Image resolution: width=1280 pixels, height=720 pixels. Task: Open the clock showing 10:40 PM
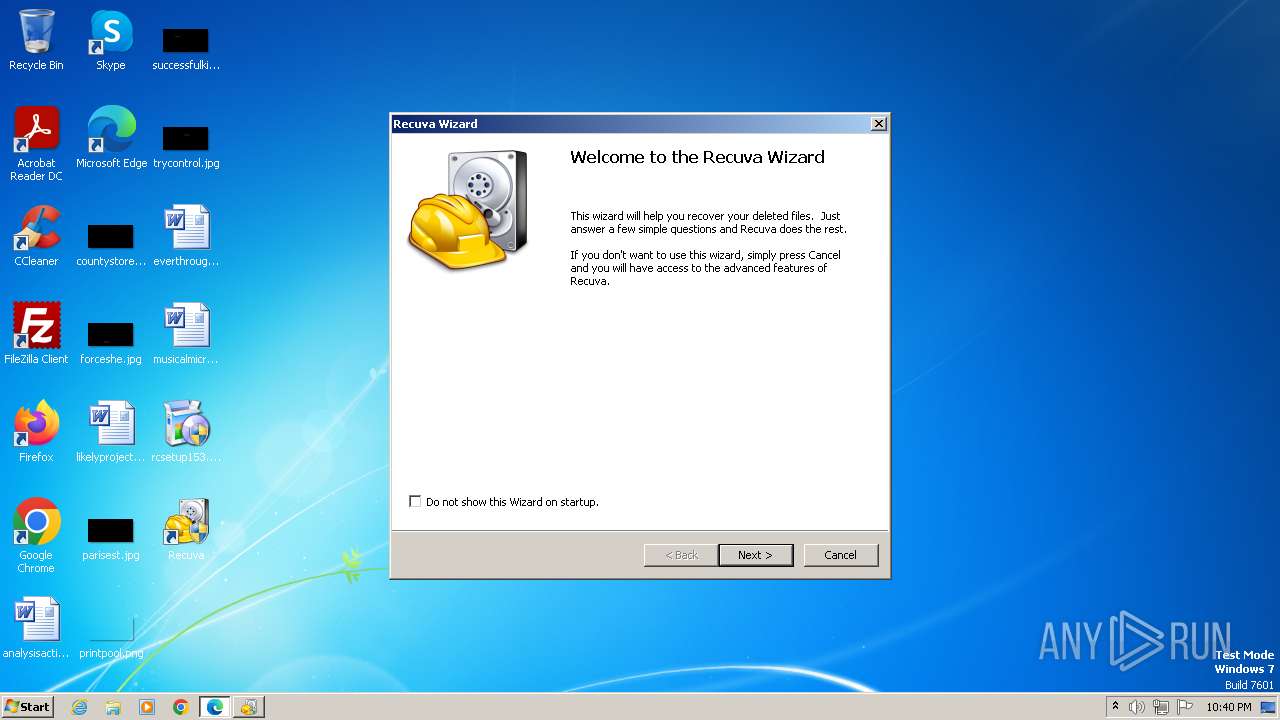pos(1228,707)
